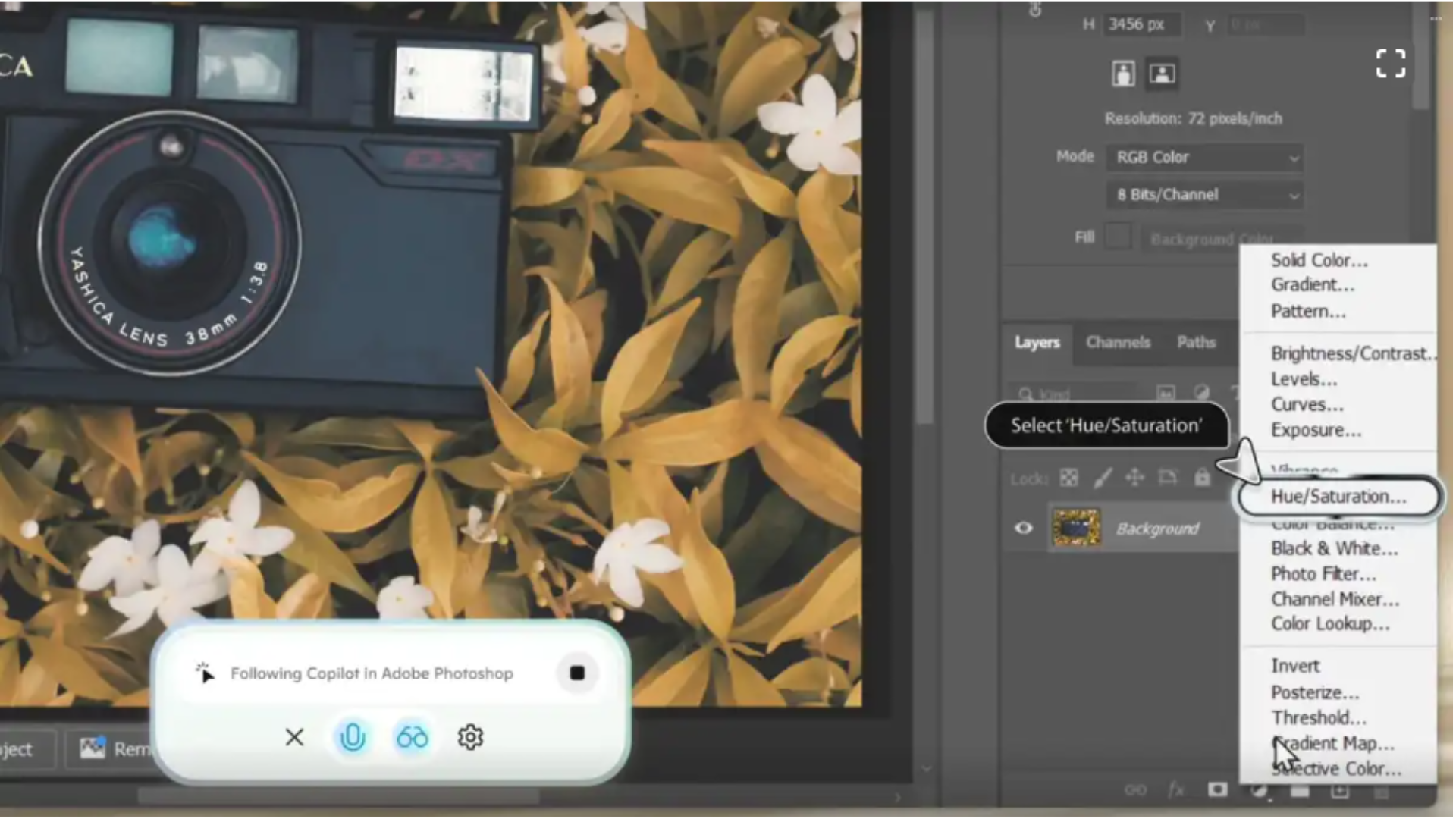Toggle Copilot microphone icon
The width and height of the screenshot is (1456, 819).
pyautogui.click(x=353, y=737)
